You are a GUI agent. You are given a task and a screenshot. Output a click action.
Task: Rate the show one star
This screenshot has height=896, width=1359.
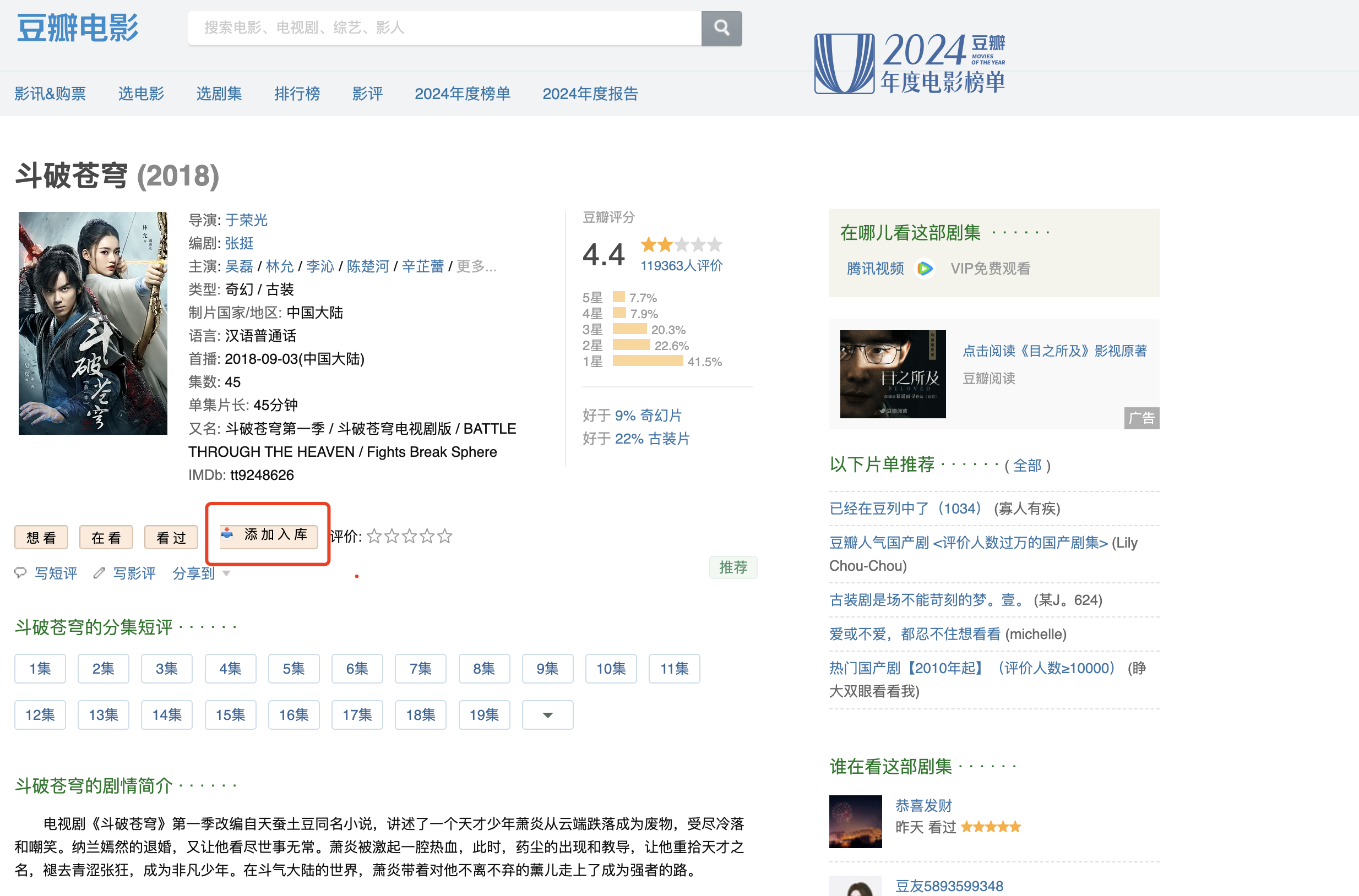coord(374,536)
